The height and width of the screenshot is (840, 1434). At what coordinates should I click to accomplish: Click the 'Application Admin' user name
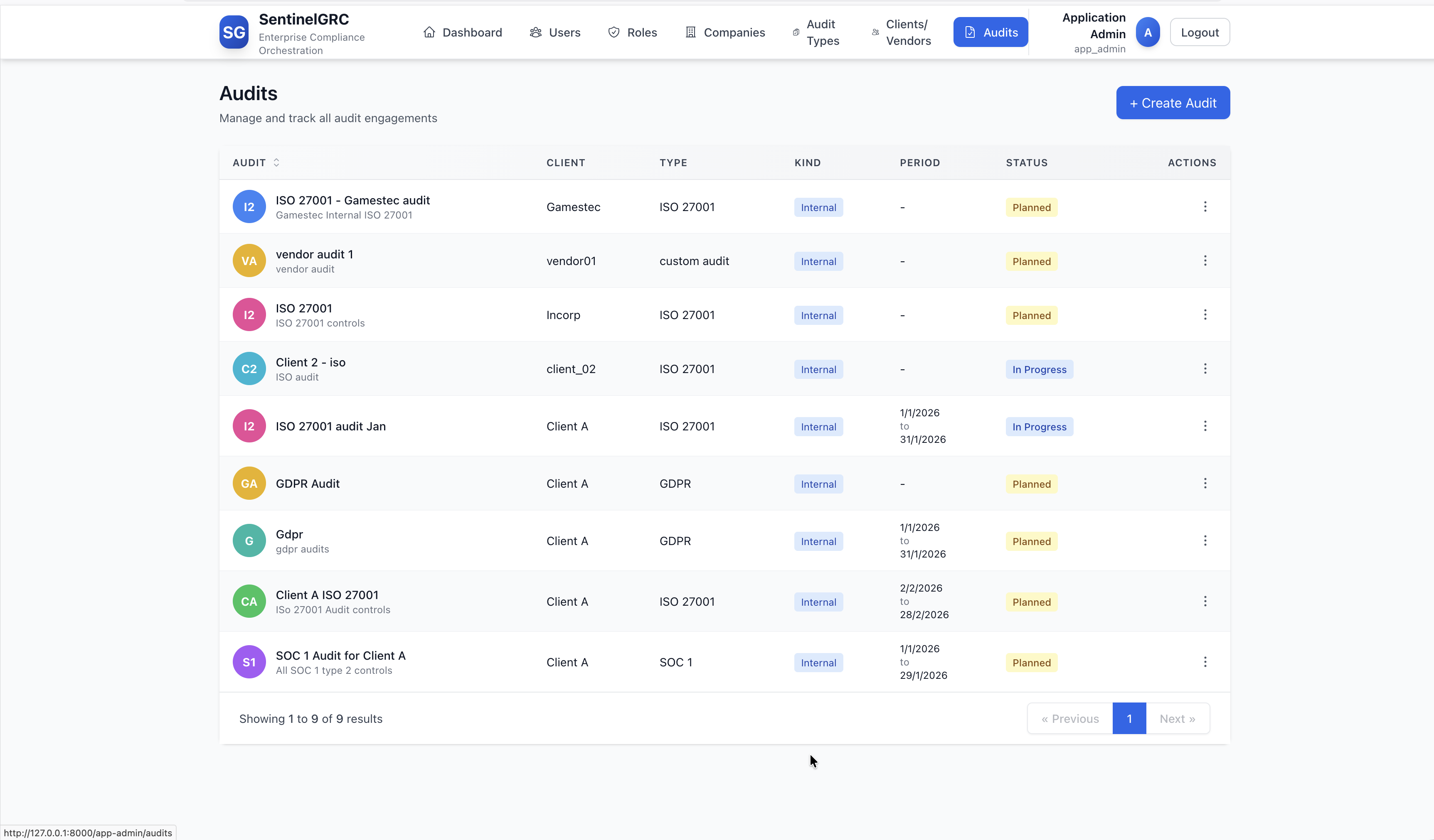coord(1094,26)
